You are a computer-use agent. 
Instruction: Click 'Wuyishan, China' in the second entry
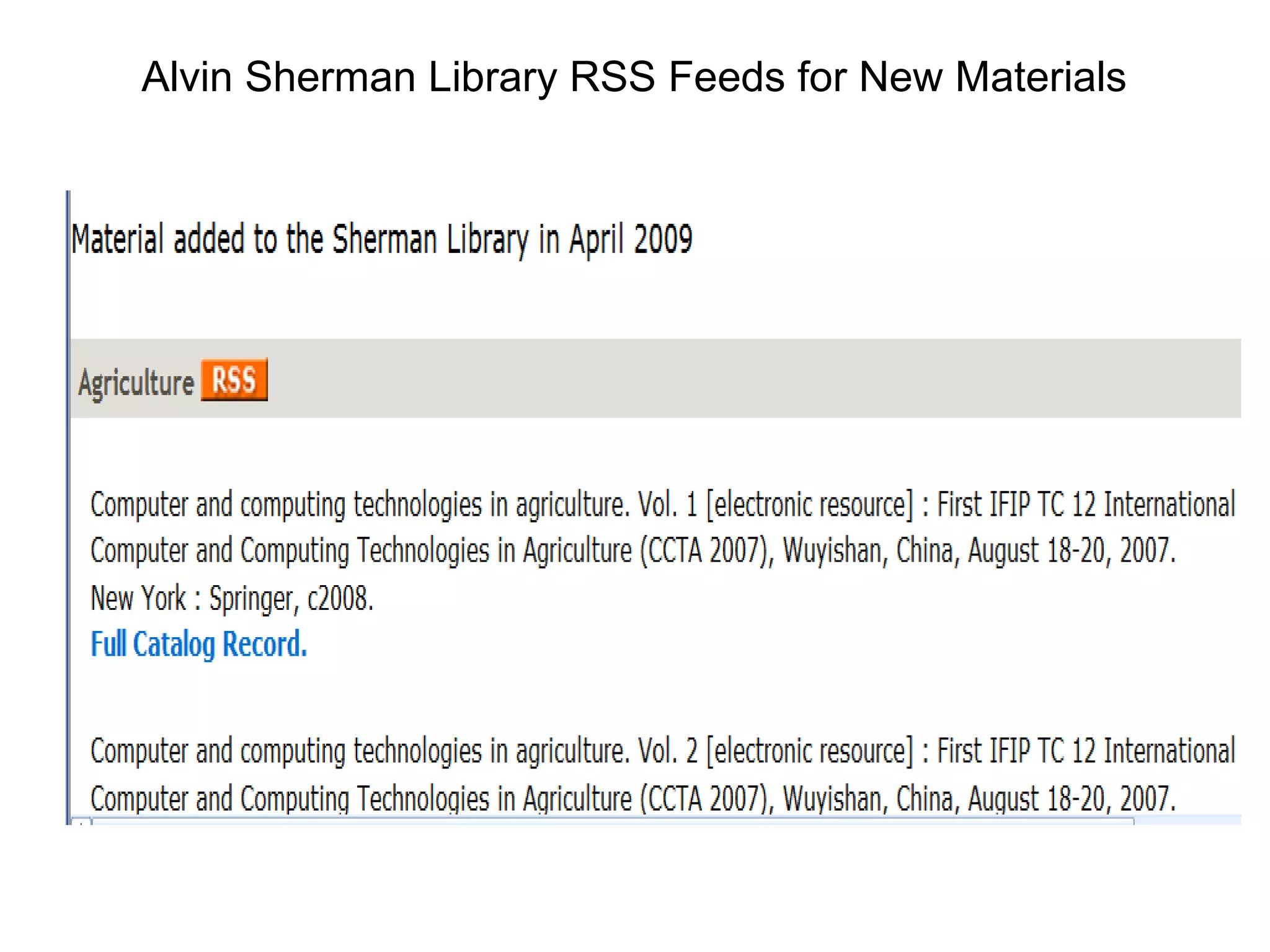click(x=868, y=798)
